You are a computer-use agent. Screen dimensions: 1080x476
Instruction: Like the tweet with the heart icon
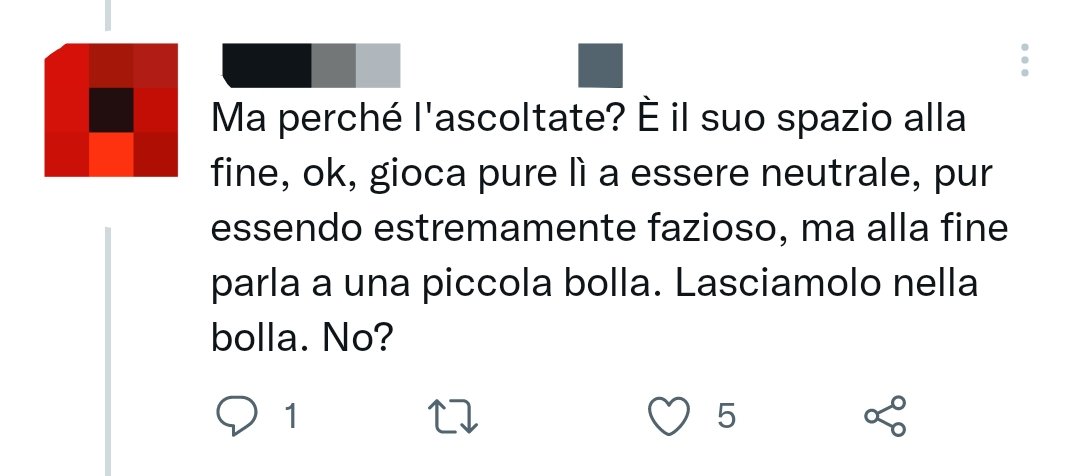pos(669,416)
